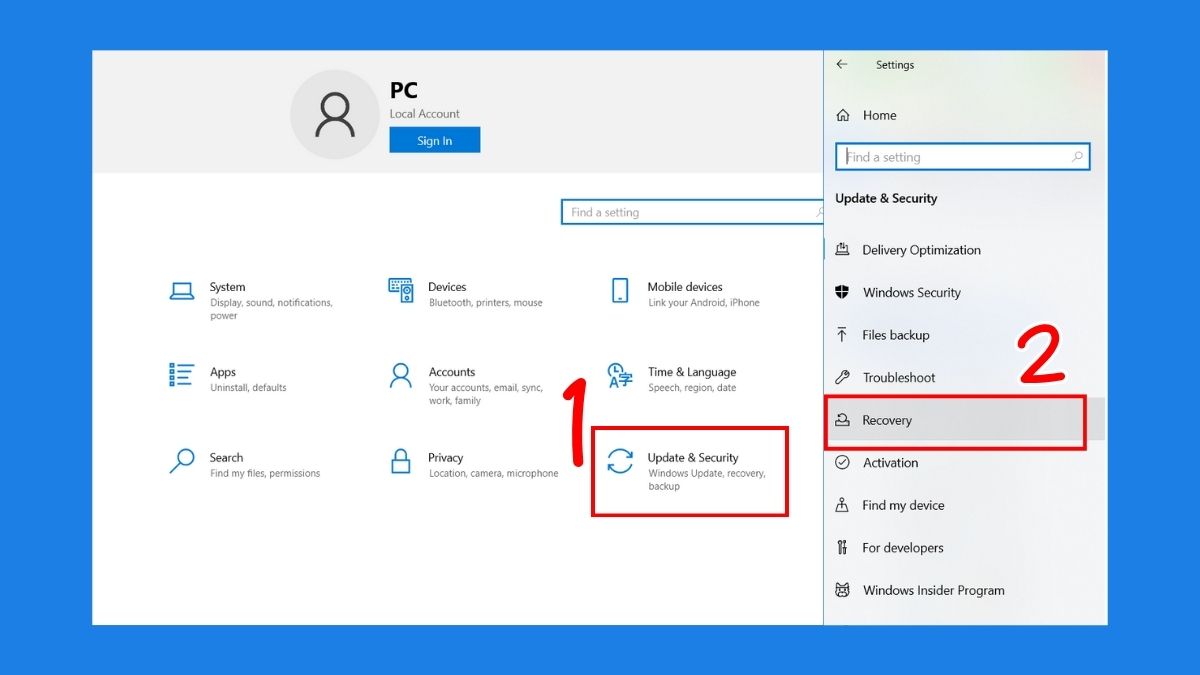Viewport: 1200px width, 675px height.
Task: Click the Update & Security sidebar heading
Action: [886, 198]
